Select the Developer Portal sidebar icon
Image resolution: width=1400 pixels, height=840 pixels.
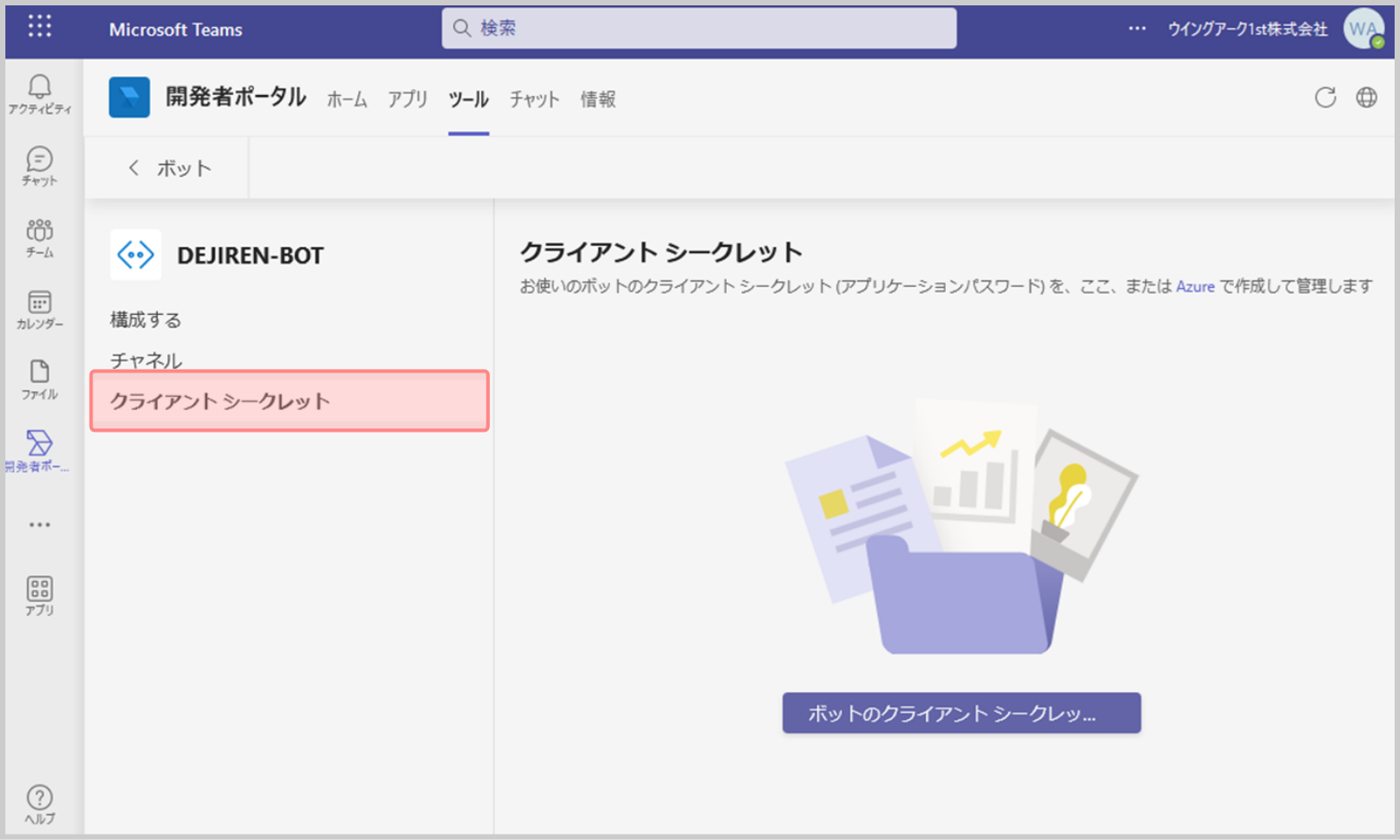(x=39, y=451)
